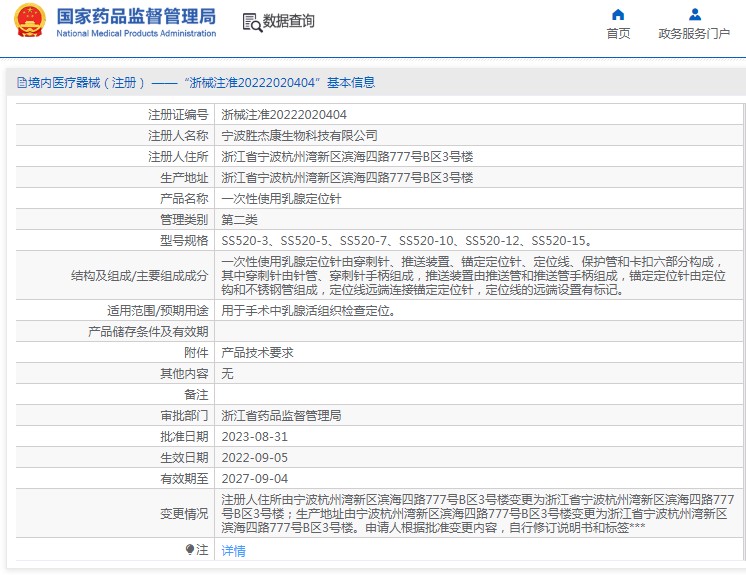746x575 pixels.
Task: Click 用于手术中乳腺活组织检查定位 intended use
Action: [308, 311]
